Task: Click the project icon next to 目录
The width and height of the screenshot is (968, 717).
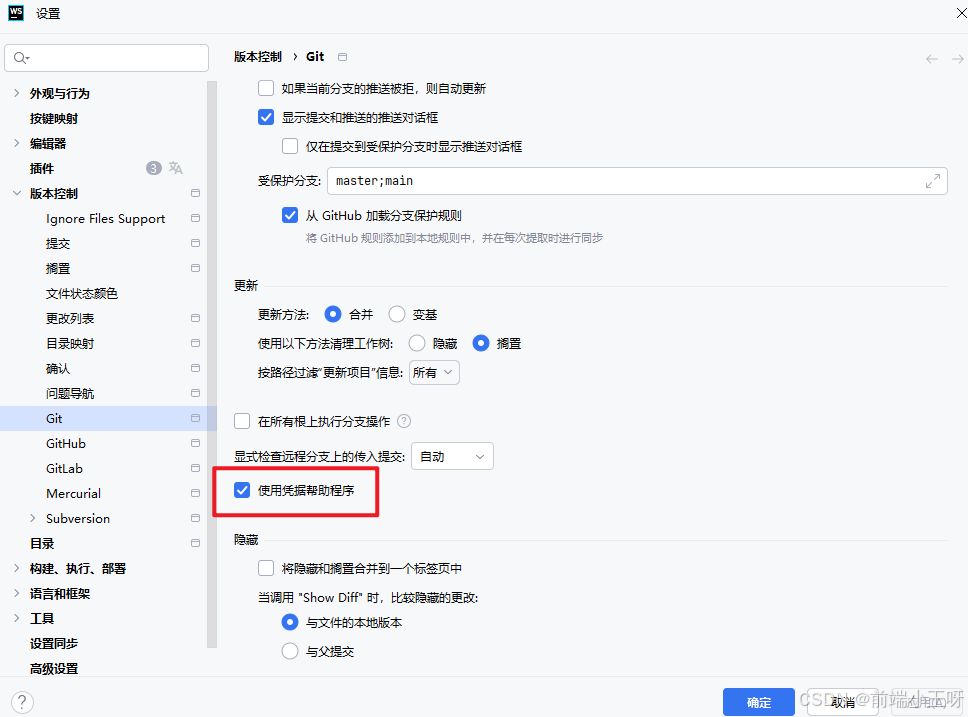Action: click(196, 543)
